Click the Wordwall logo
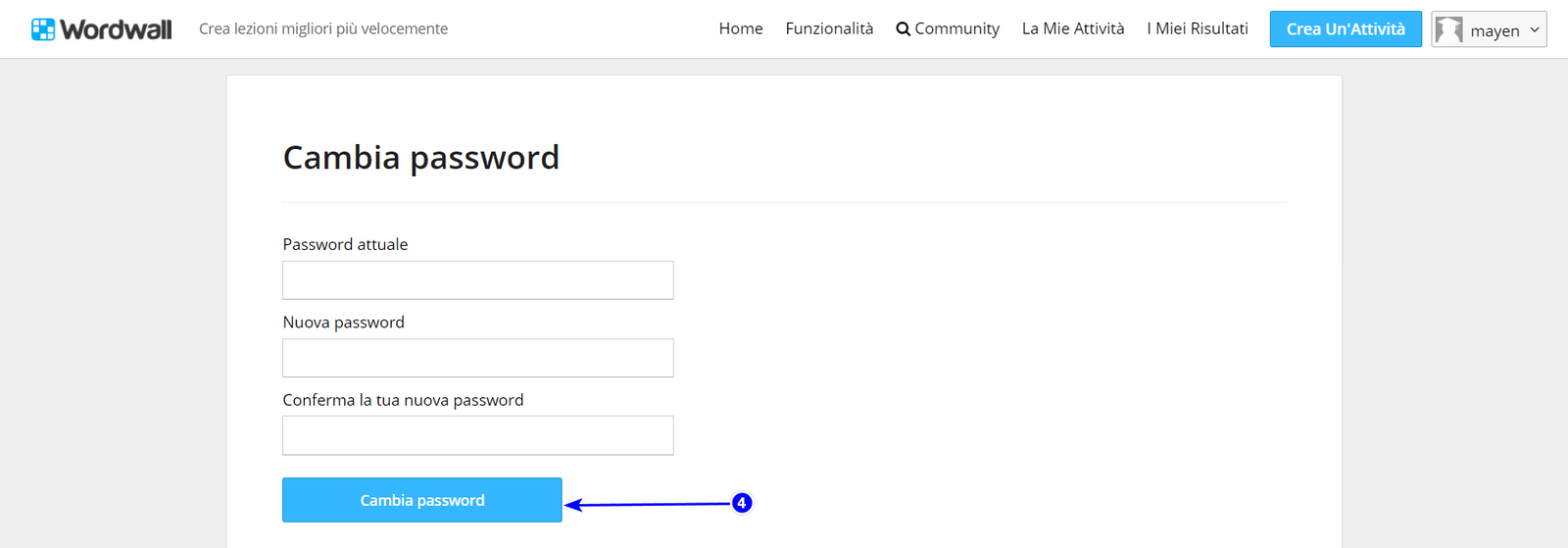 [x=101, y=29]
